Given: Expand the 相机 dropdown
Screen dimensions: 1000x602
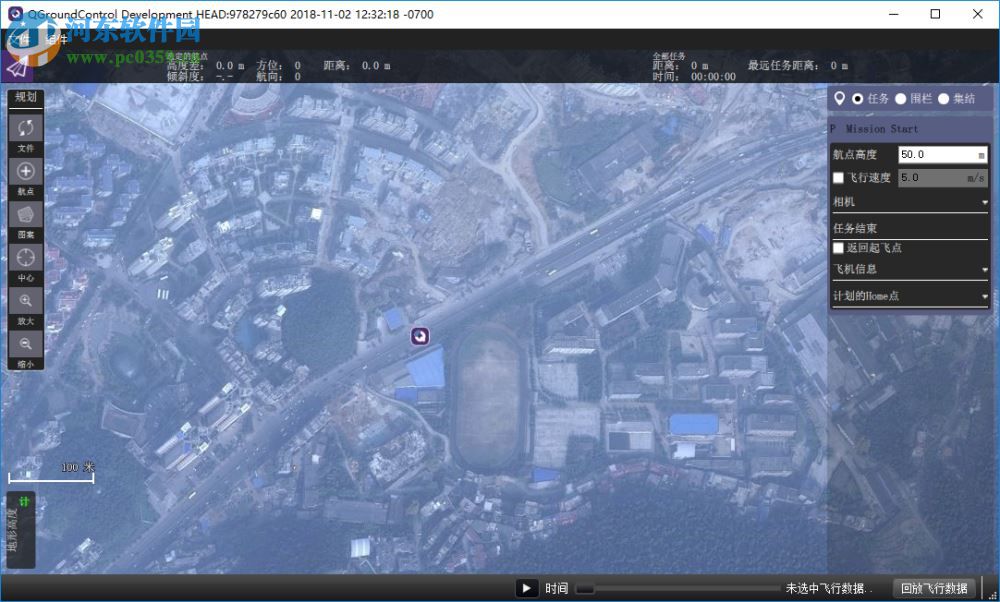Looking at the screenshot, I should point(910,201).
